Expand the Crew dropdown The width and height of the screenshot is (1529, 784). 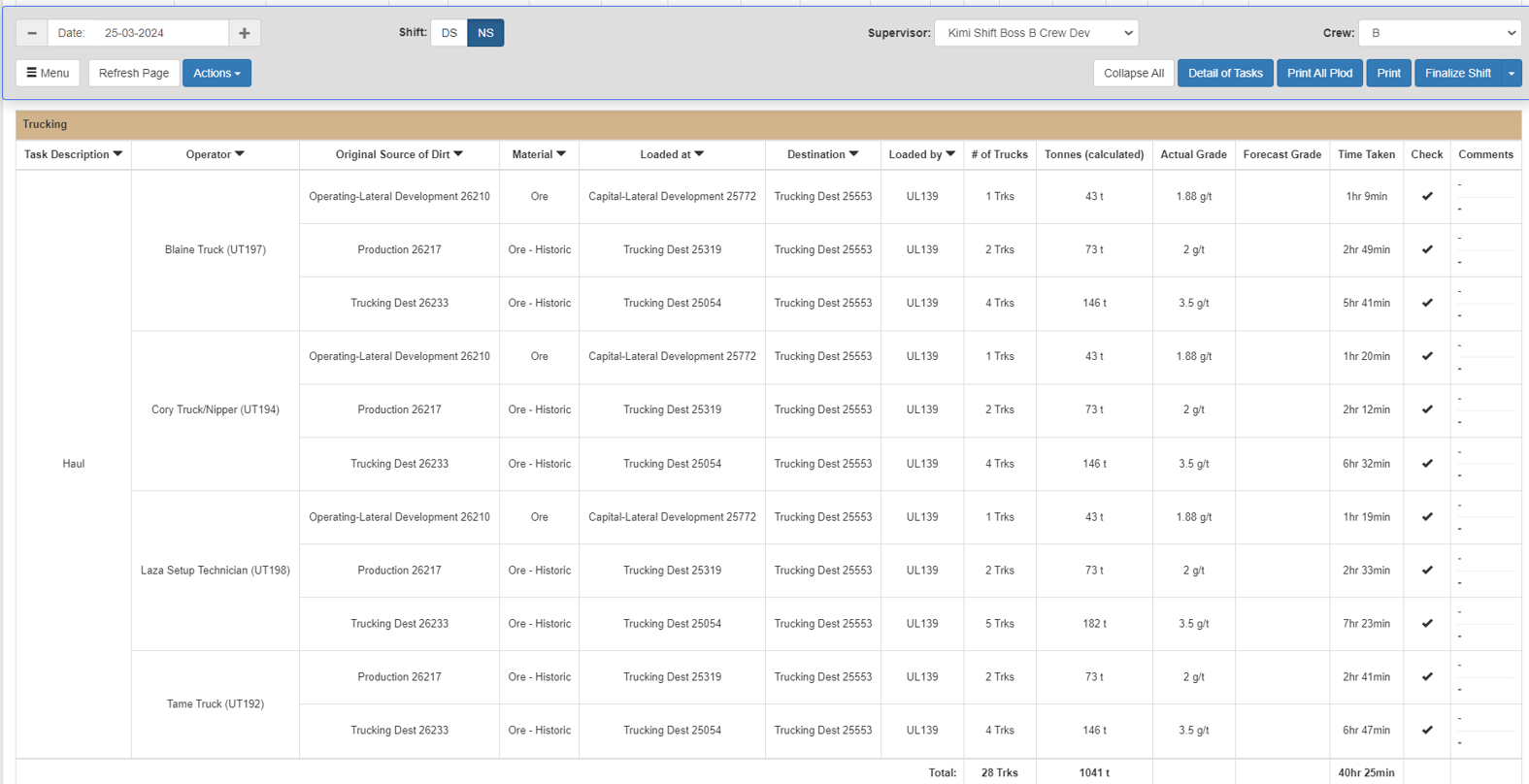1439,33
